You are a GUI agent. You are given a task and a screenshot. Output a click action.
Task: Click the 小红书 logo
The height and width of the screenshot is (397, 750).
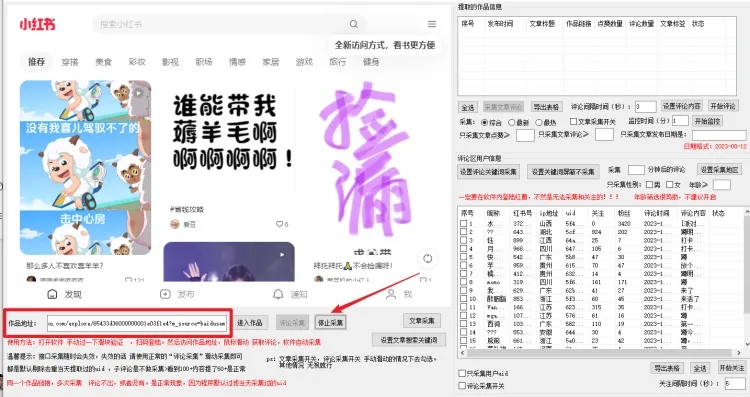[x=37, y=24]
